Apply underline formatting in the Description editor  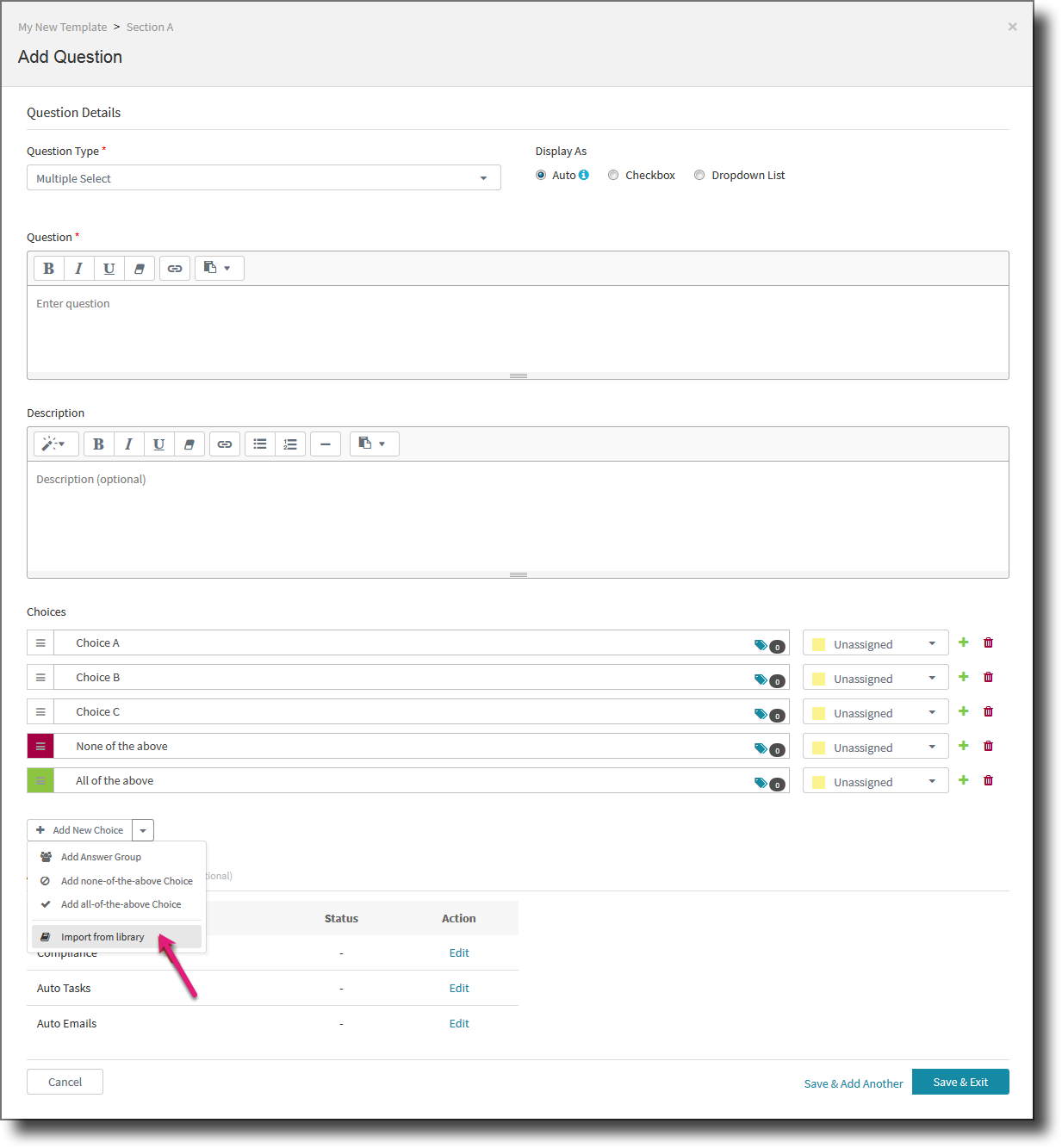coord(158,444)
